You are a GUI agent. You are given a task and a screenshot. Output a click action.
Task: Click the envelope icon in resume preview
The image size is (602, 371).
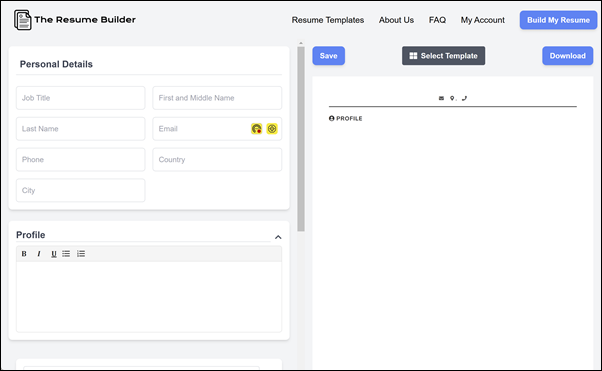click(441, 98)
